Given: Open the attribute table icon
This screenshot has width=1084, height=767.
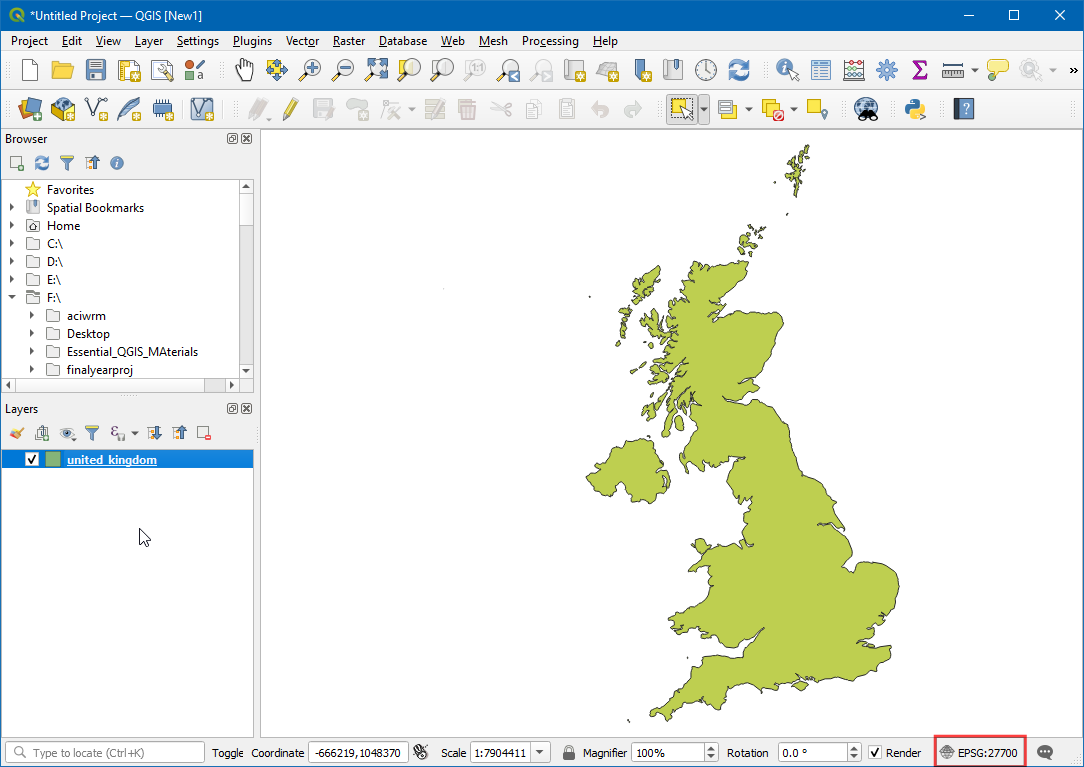Looking at the screenshot, I should (821, 70).
